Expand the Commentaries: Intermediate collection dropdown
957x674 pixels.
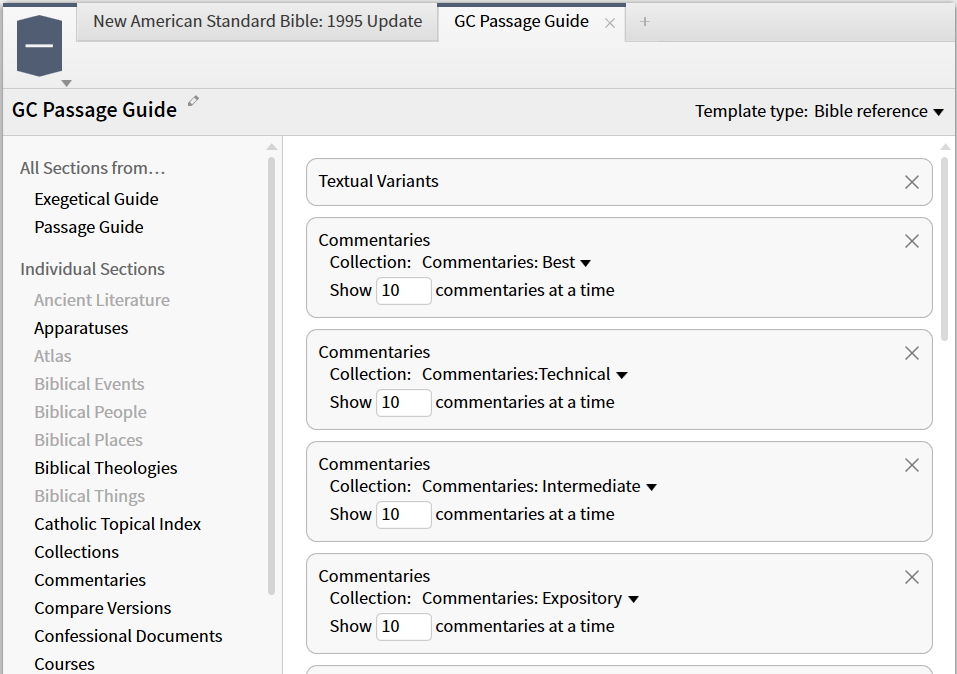pyautogui.click(x=651, y=487)
